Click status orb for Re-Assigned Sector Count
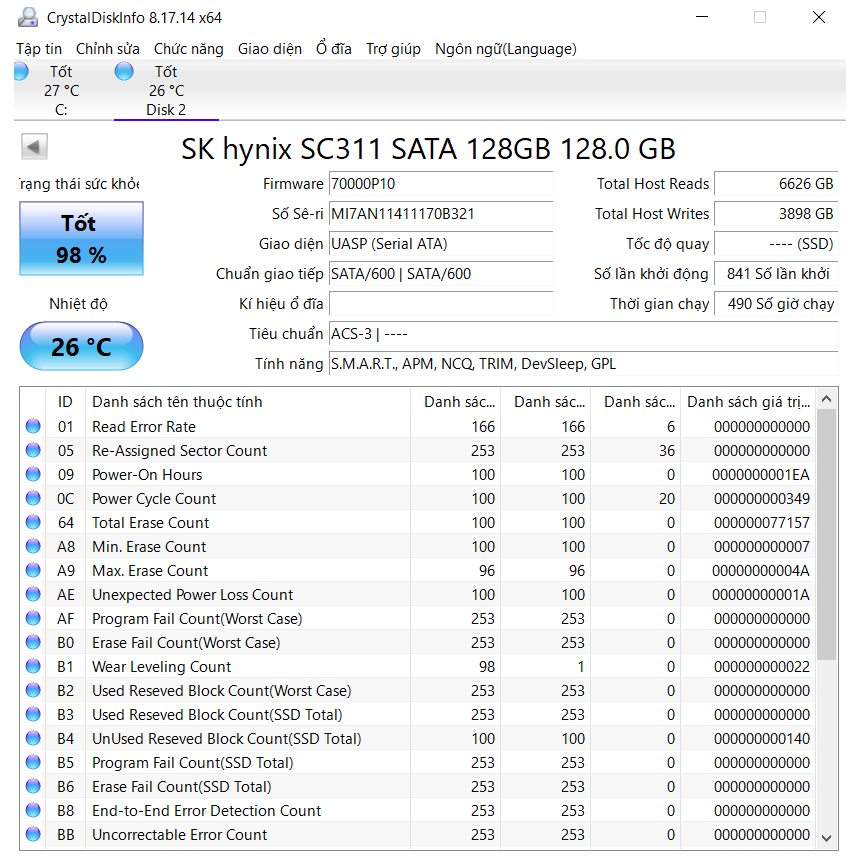Screen dimensions: 859x859 33,450
